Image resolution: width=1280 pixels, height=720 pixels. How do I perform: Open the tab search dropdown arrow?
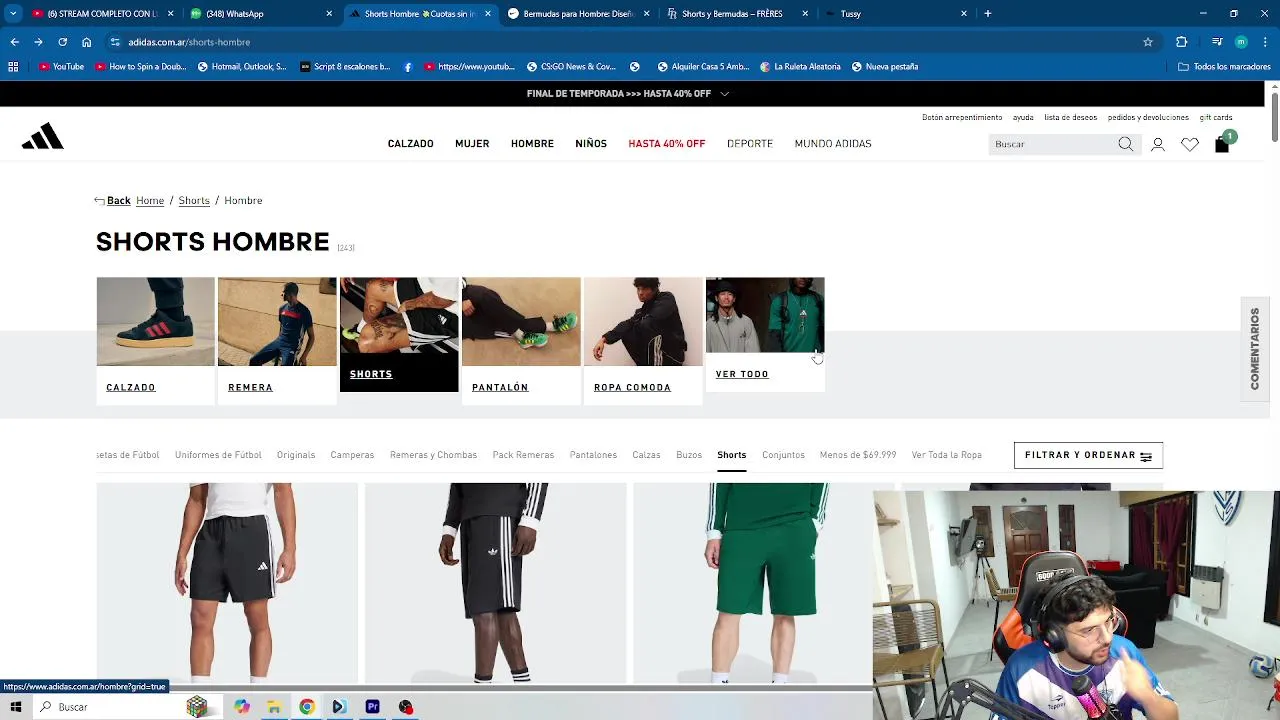[13, 14]
